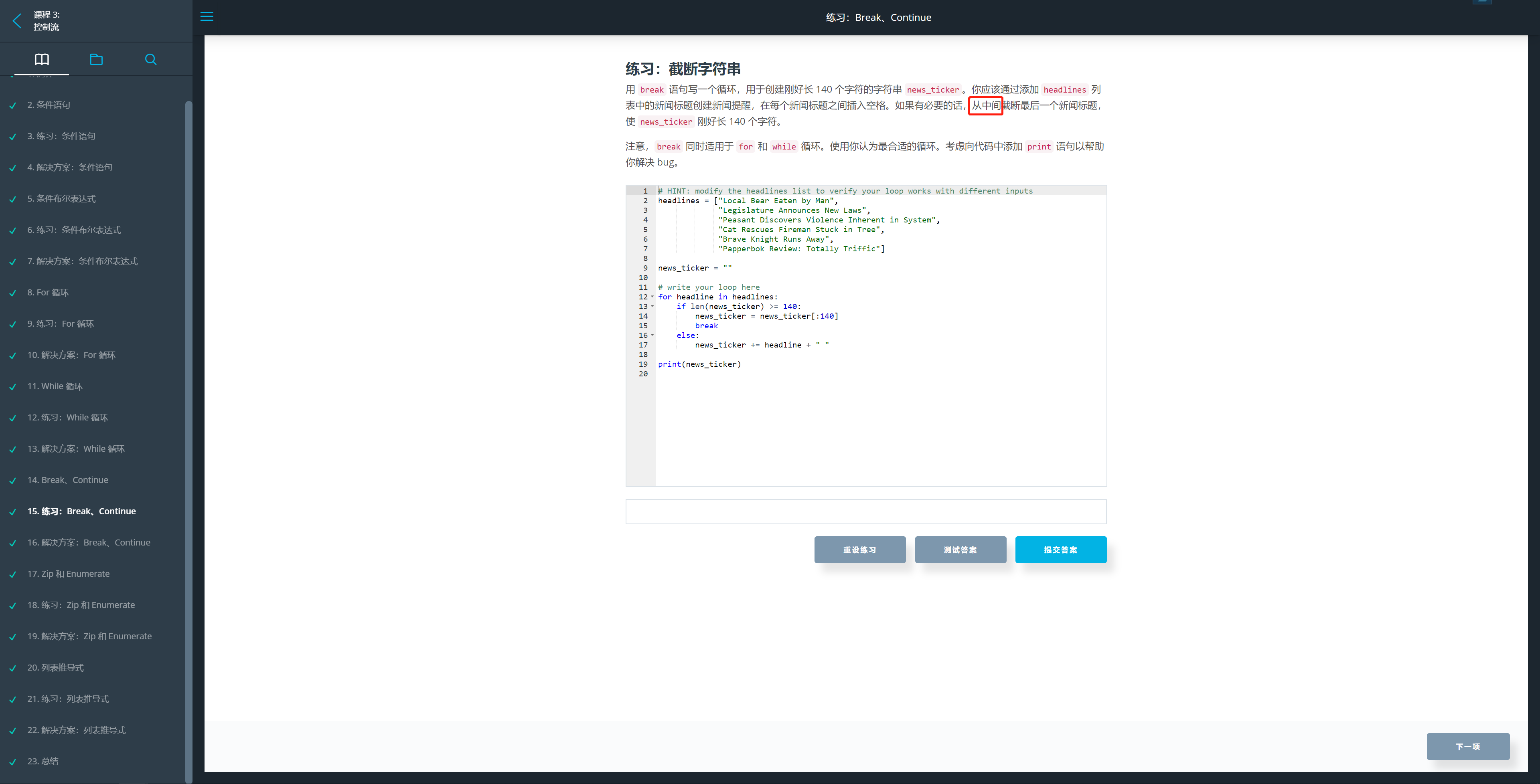Click the folder icon in the sidebar
The height and width of the screenshot is (784, 1540).
tap(96, 59)
